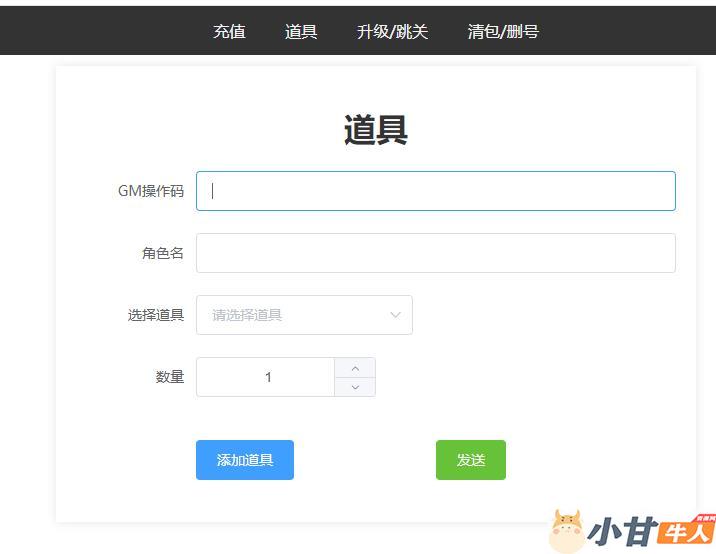Click the 数量 field label
The width and height of the screenshot is (716, 554).
pyautogui.click(x=170, y=377)
